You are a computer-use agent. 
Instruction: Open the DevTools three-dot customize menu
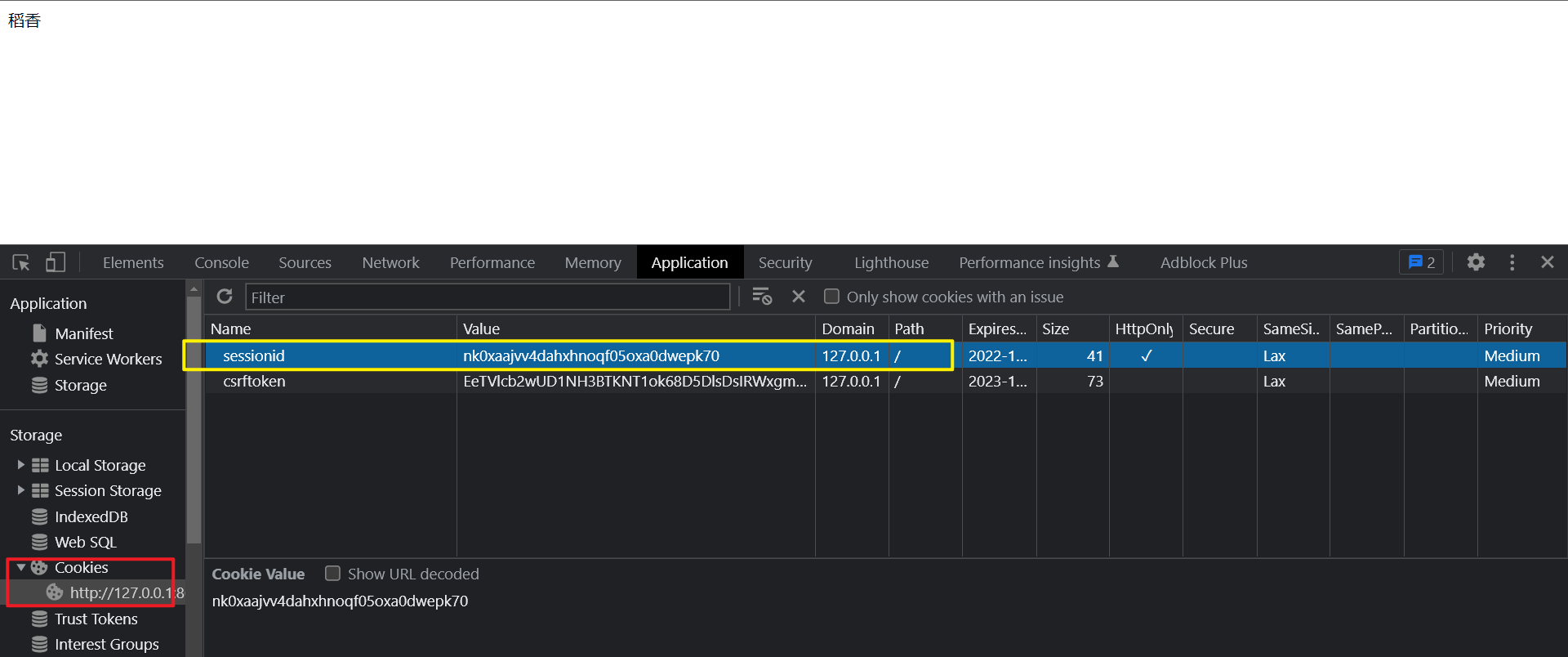click(1512, 262)
